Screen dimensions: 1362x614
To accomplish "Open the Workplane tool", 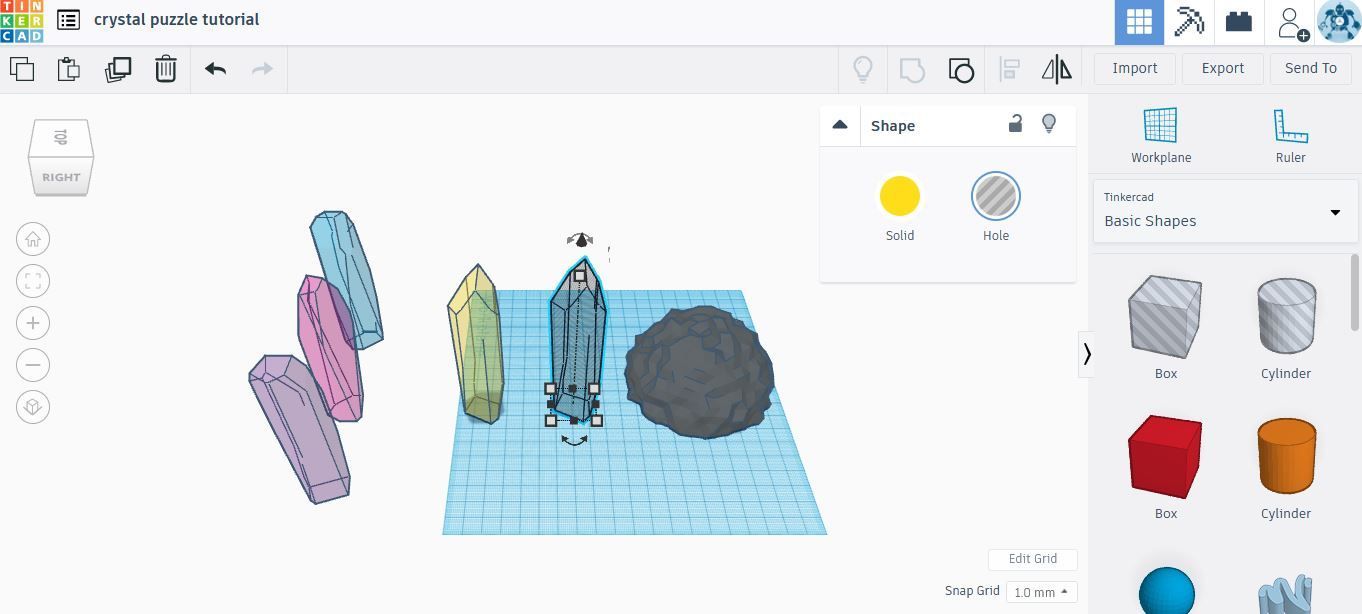I will [x=1161, y=135].
